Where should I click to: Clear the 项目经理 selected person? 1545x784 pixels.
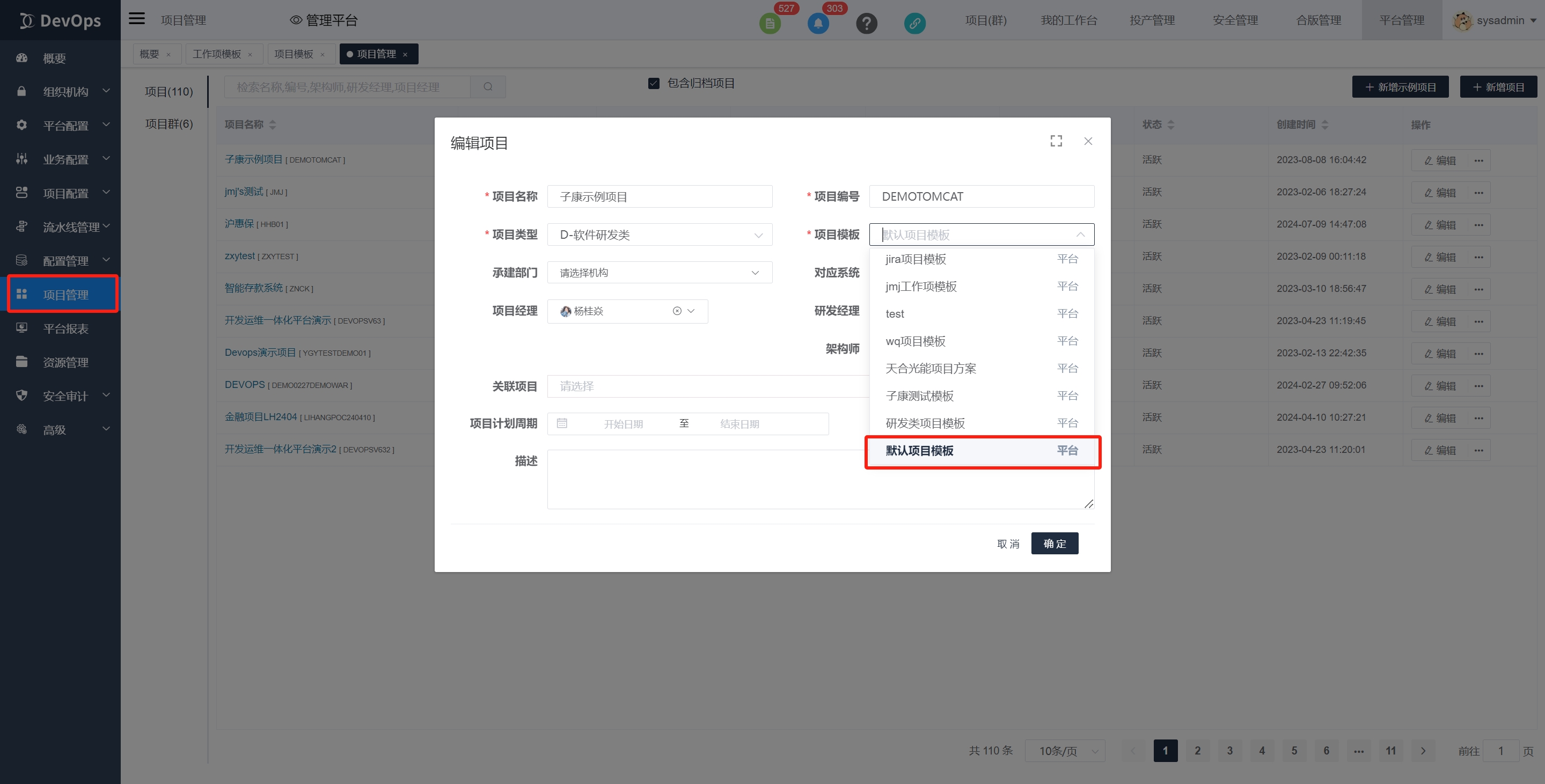tap(677, 311)
